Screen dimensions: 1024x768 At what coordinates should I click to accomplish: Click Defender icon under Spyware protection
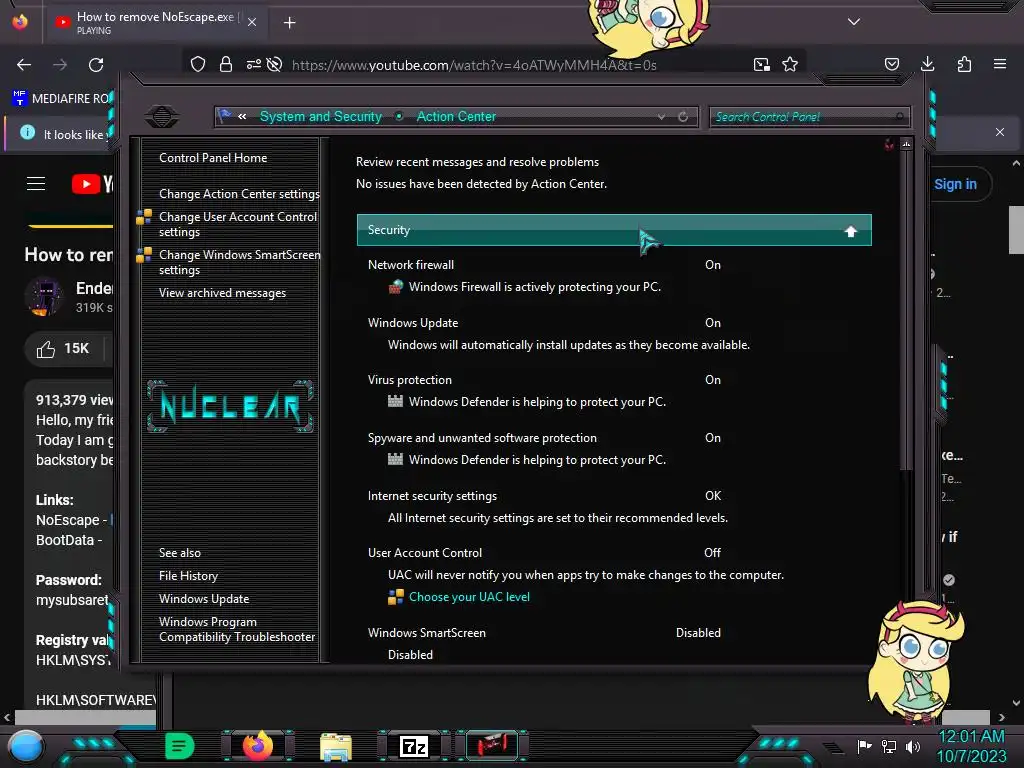(x=395, y=459)
